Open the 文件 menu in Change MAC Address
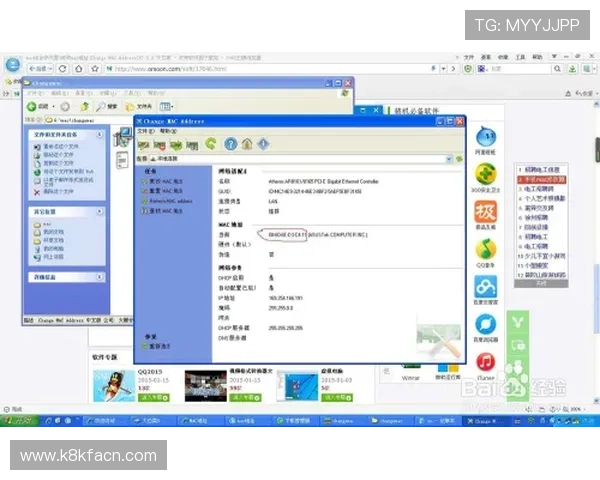 point(145,131)
